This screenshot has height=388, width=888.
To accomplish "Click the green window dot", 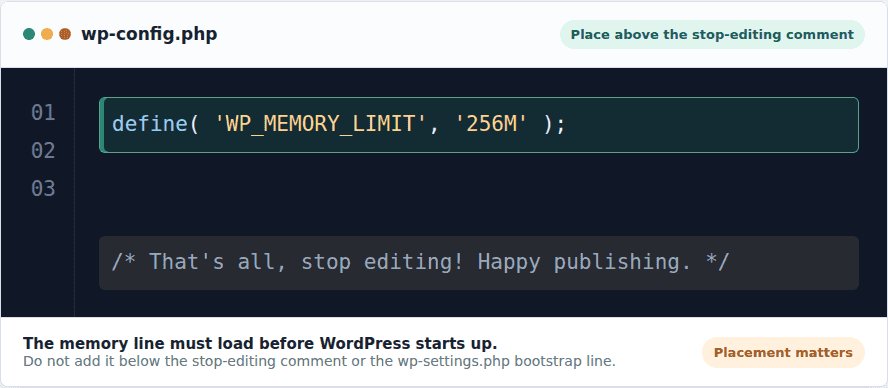I will [29, 34].
